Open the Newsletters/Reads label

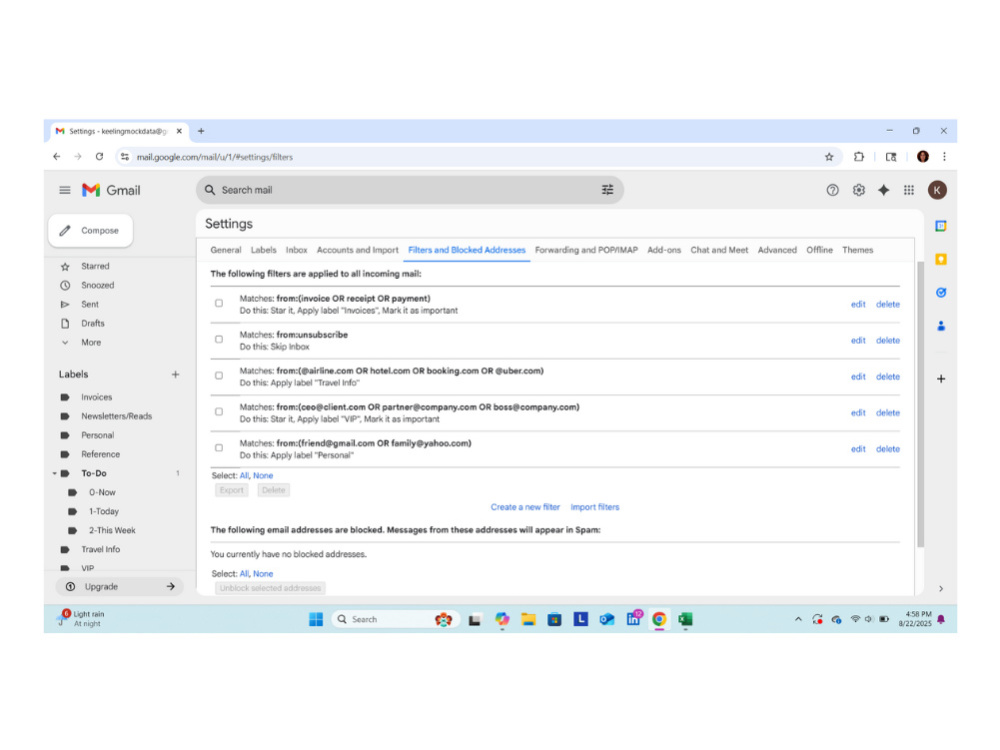(116, 416)
